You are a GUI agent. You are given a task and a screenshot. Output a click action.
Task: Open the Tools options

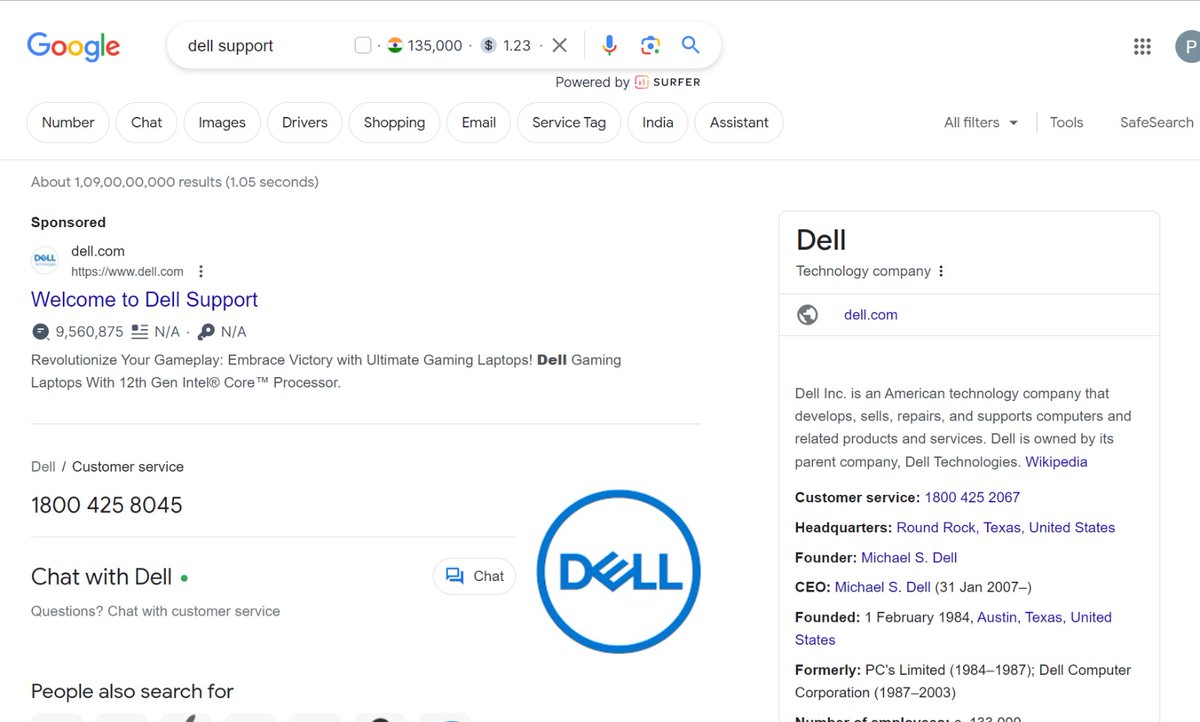tap(1066, 122)
